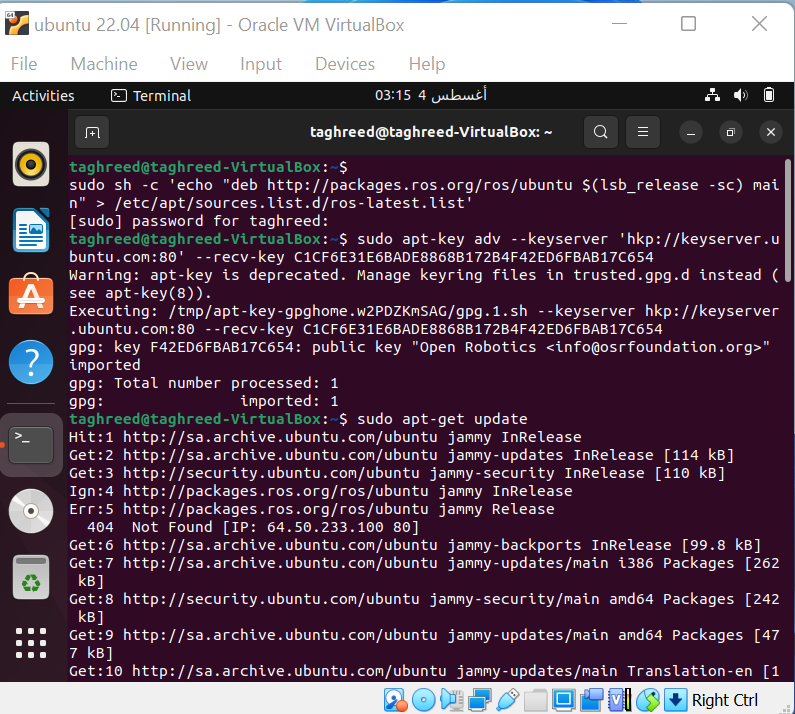
Task: Open the Help icon in dock
Action: tap(31, 362)
